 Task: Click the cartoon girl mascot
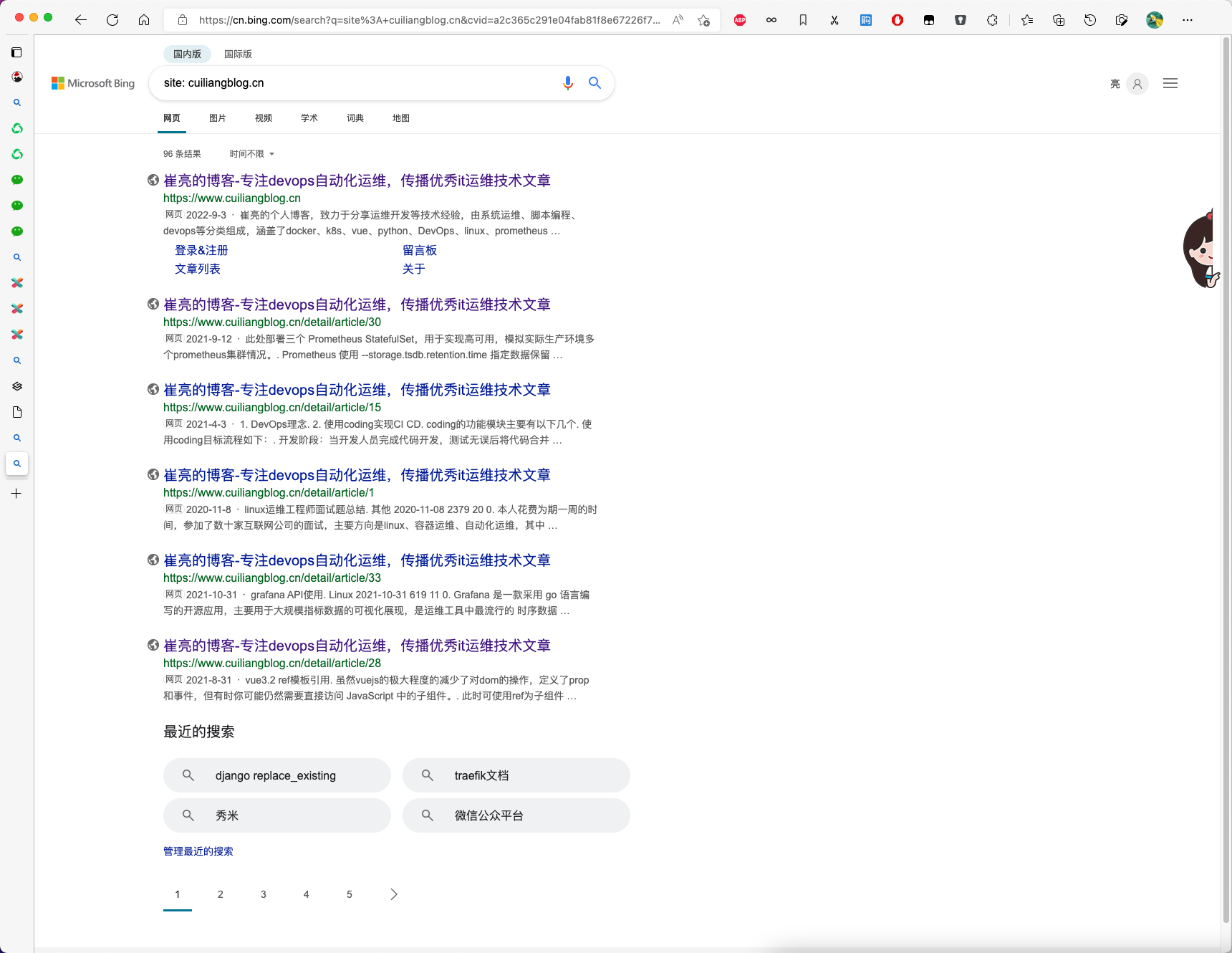1202,249
